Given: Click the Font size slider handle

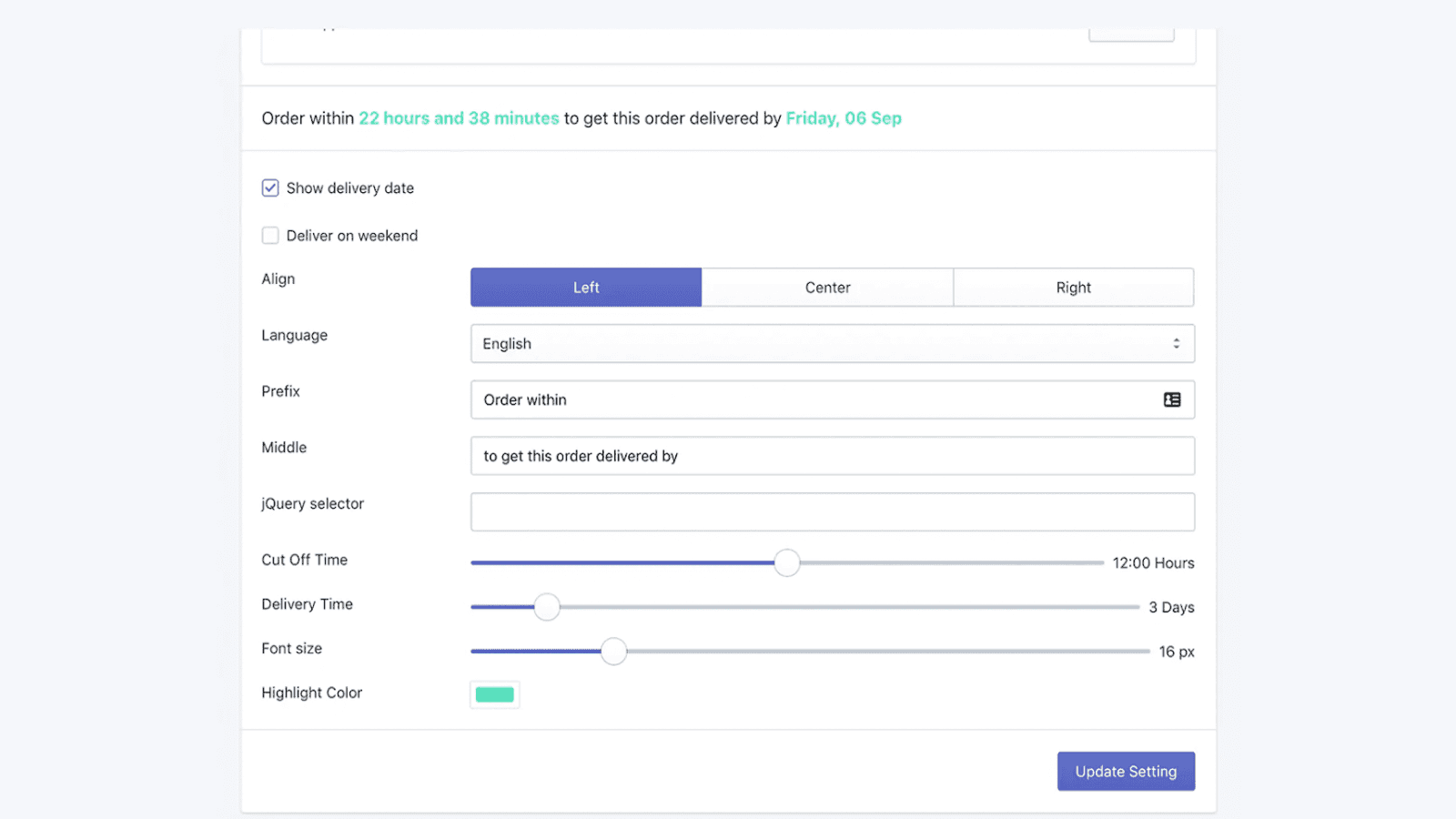Looking at the screenshot, I should 614,651.
